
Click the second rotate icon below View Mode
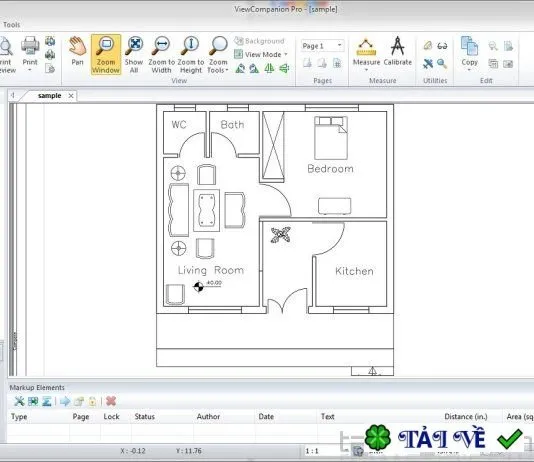(x=254, y=68)
